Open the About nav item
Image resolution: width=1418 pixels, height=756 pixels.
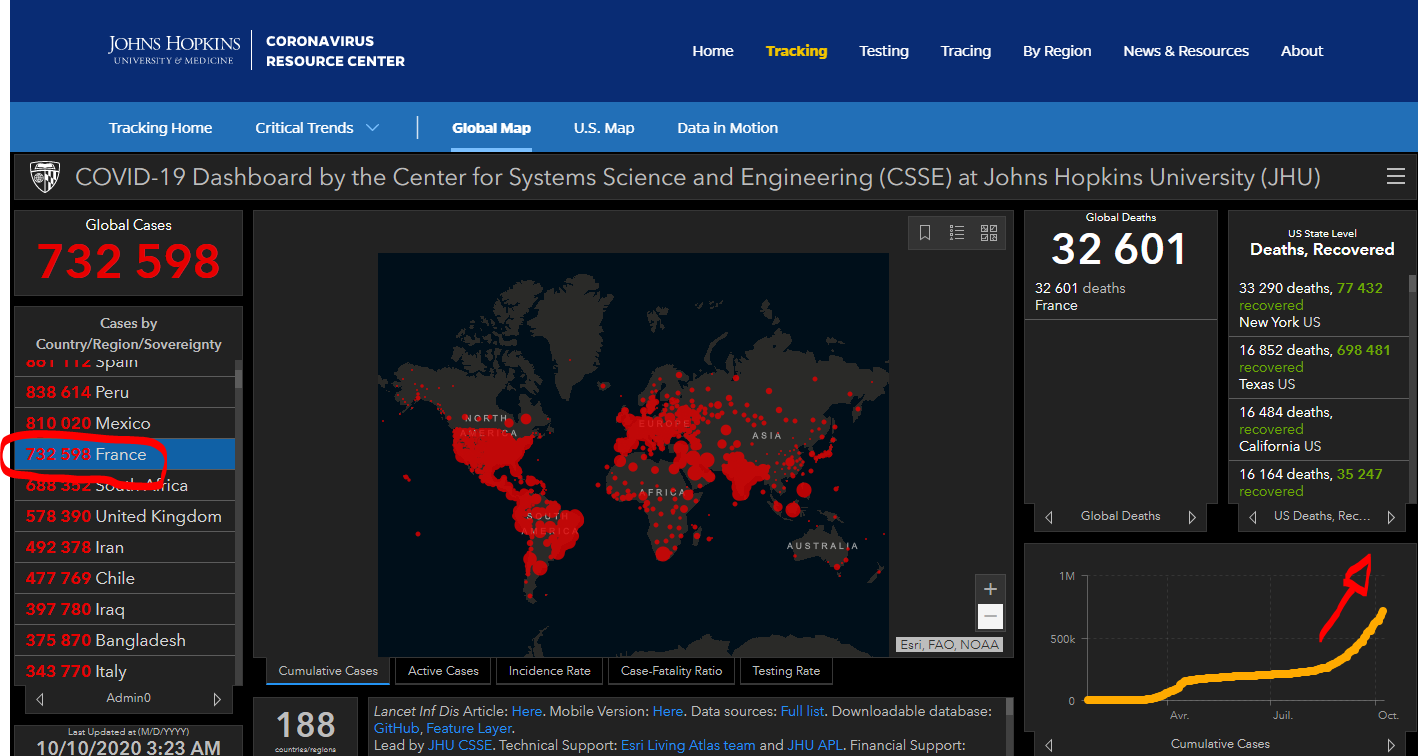[x=1302, y=51]
